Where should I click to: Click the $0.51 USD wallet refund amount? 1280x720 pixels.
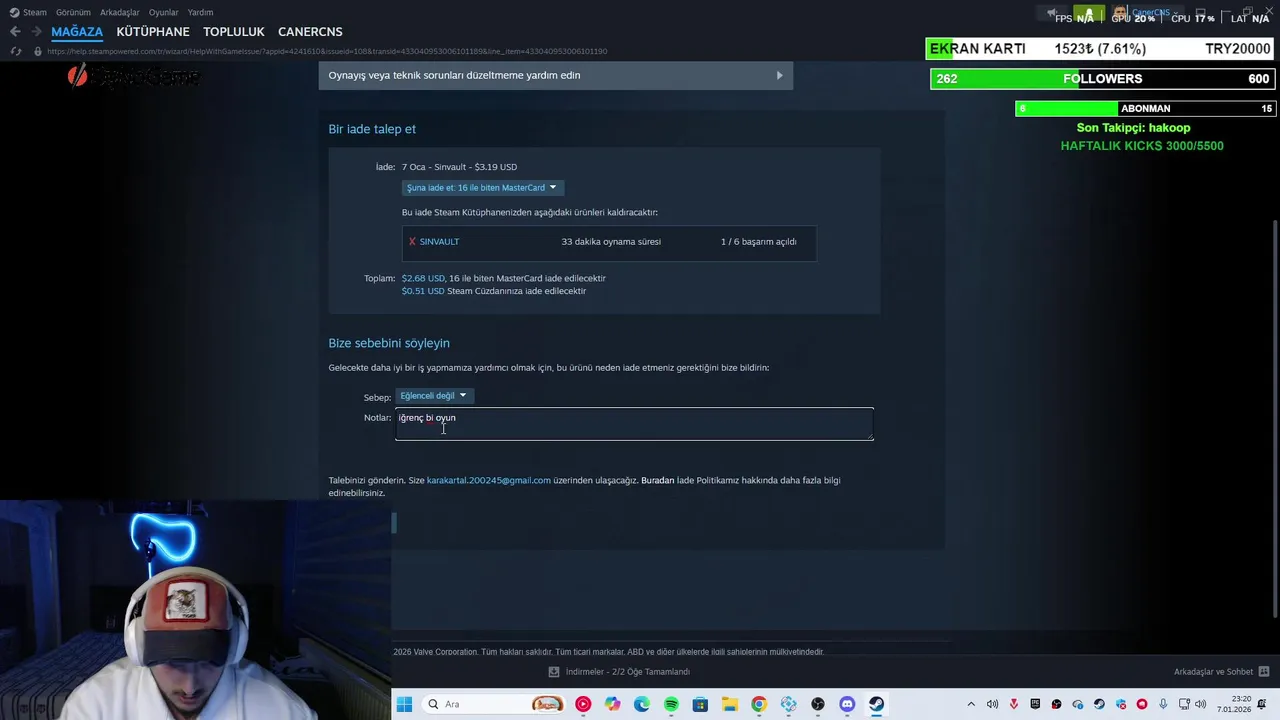click(x=423, y=291)
